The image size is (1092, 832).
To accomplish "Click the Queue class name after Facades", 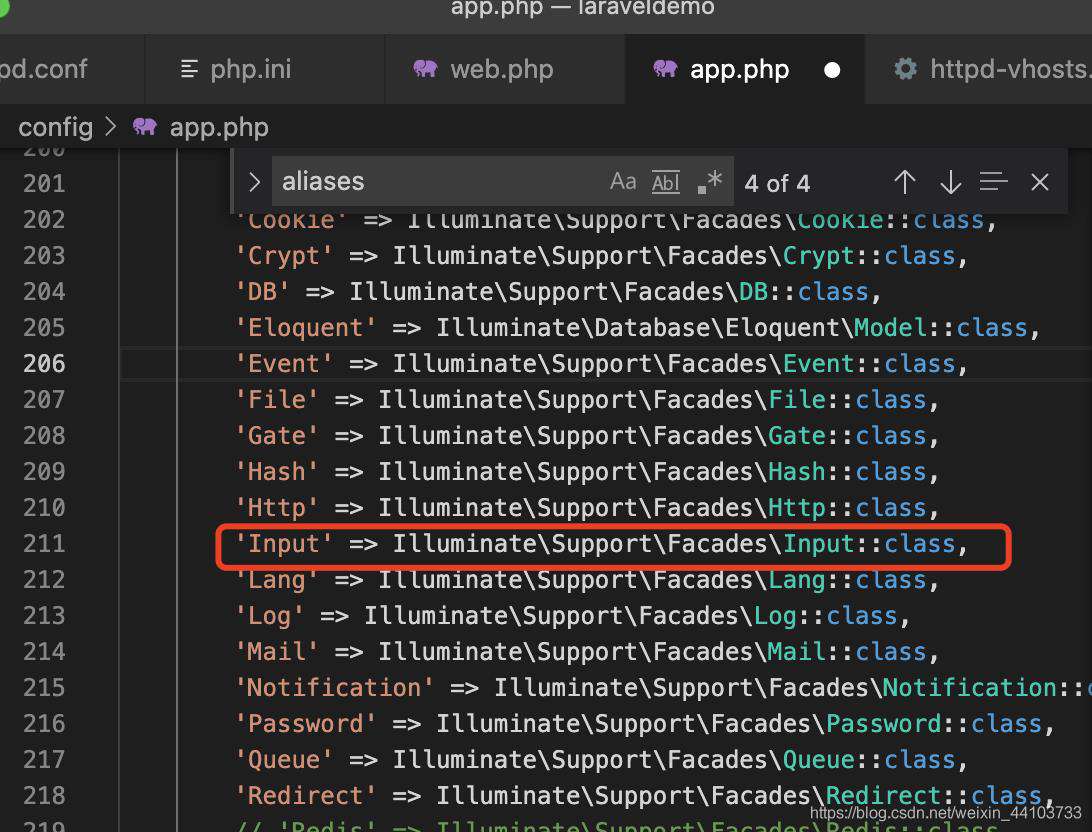I will tap(818, 760).
